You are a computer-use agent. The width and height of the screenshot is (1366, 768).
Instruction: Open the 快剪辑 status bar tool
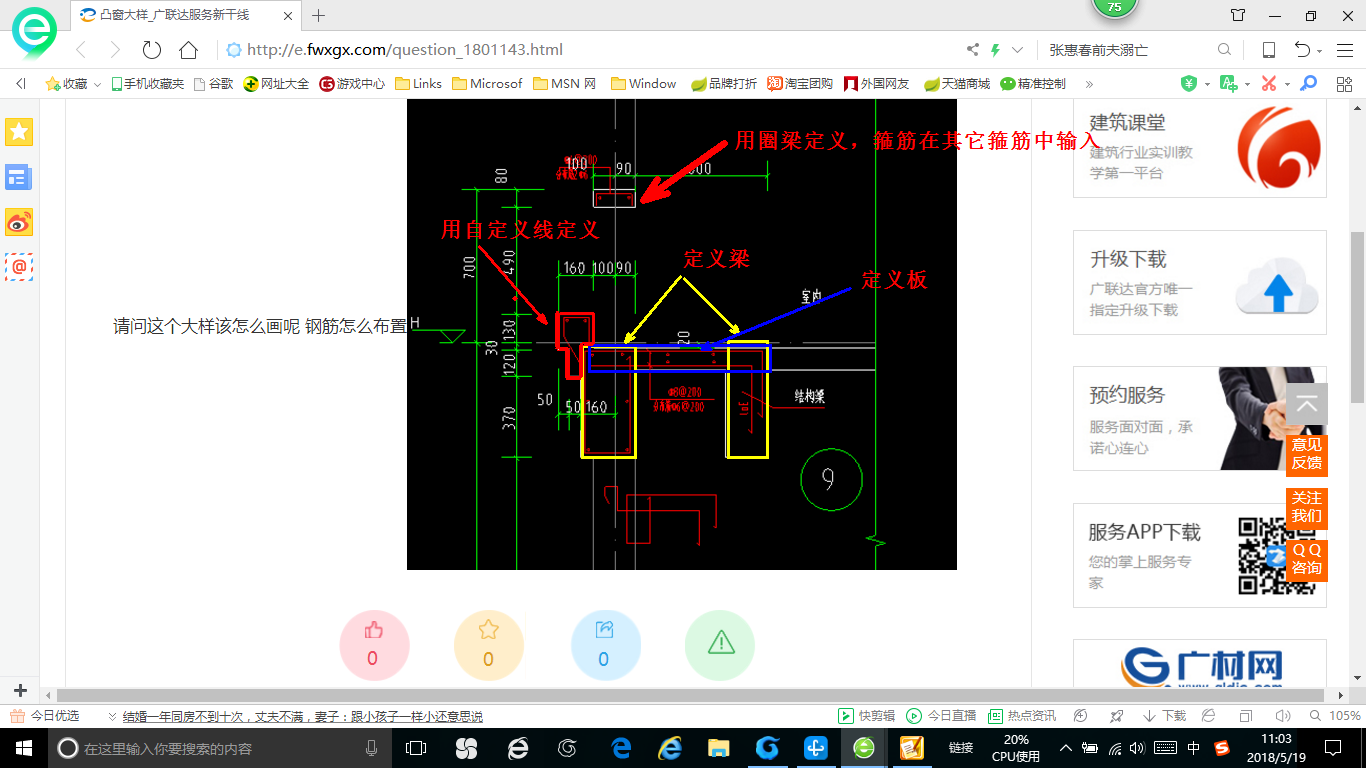[x=866, y=716]
